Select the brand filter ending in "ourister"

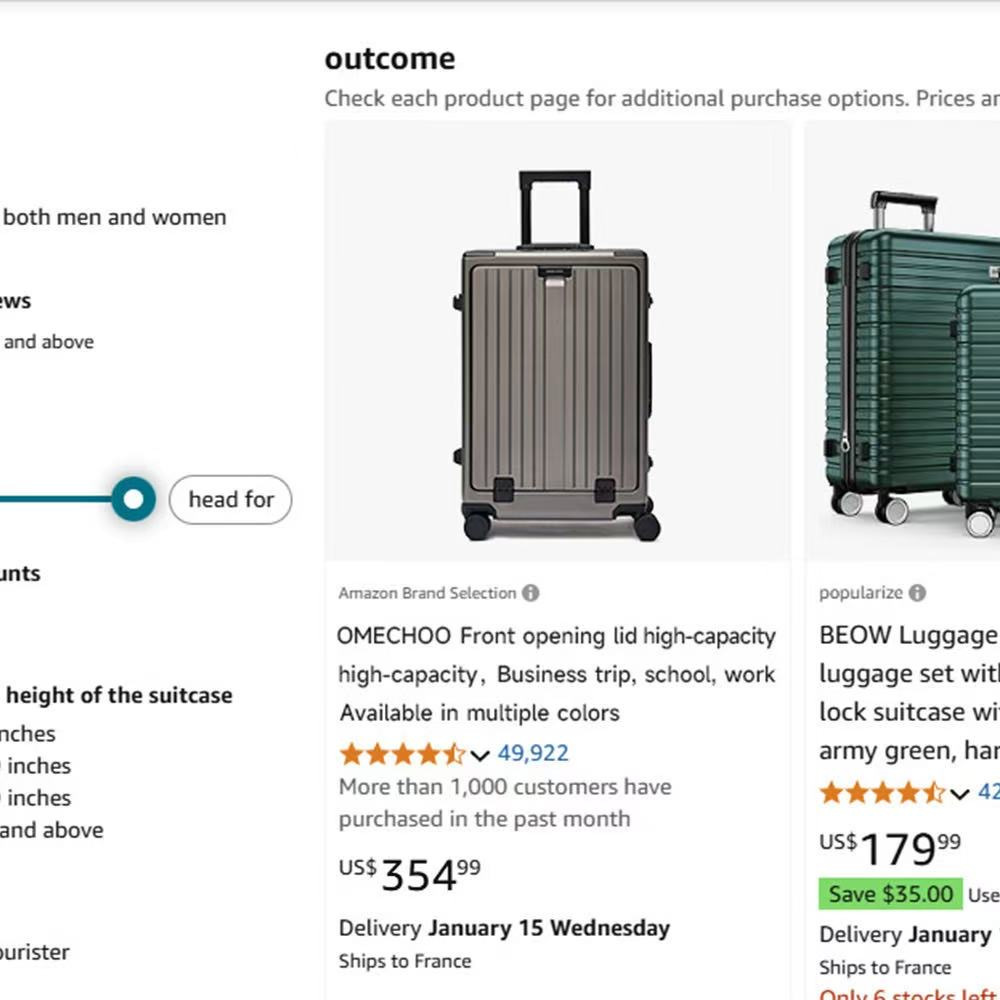[x=35, y=952]
